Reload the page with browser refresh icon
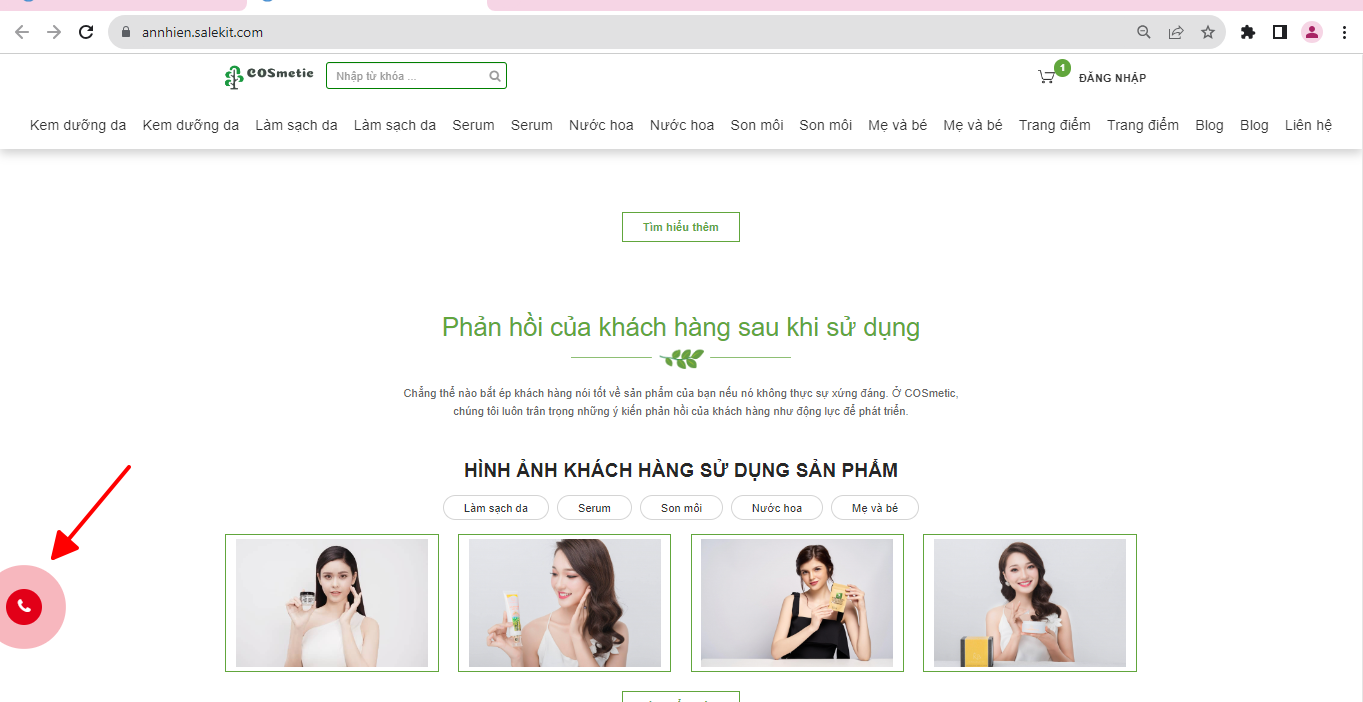This screenshot has width=1363, height=702. [x=86, y=32]
